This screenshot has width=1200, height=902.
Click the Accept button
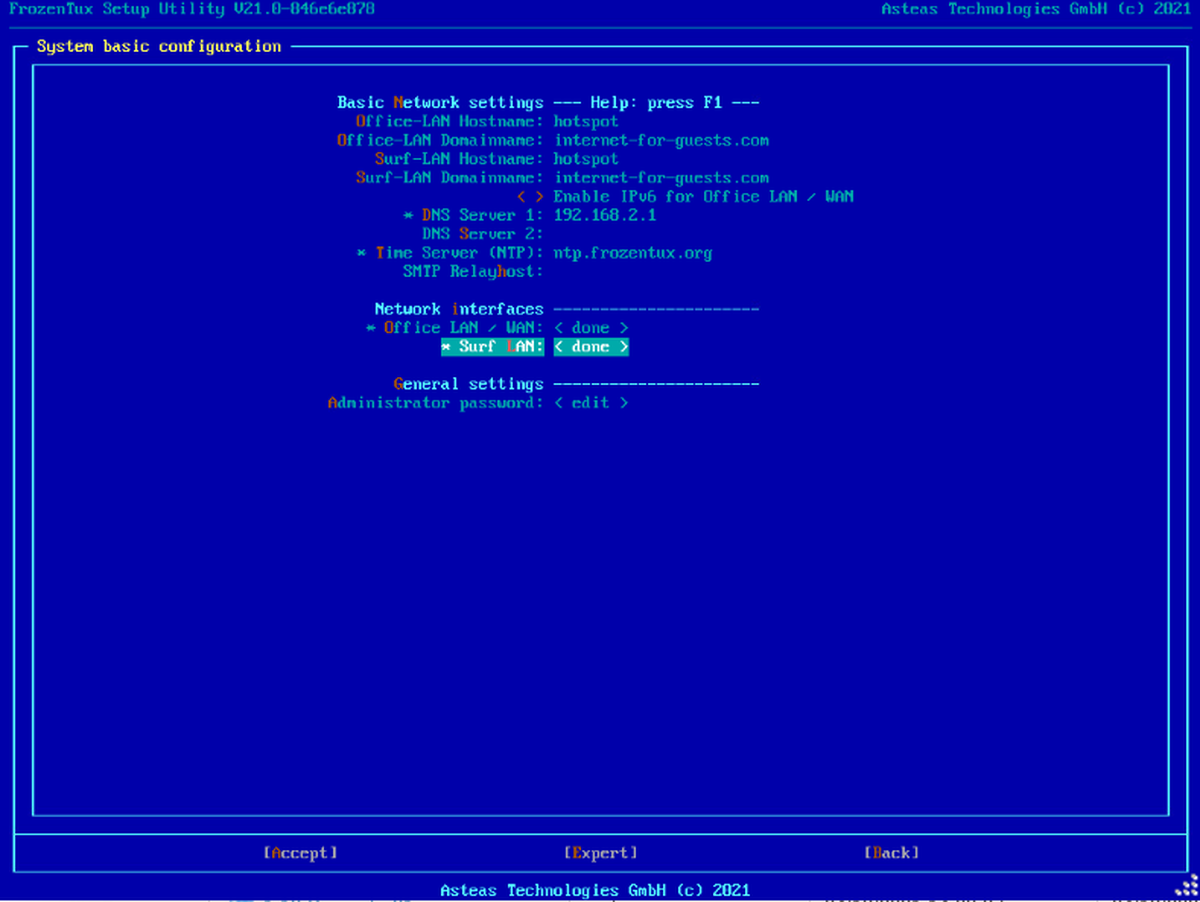300,853
